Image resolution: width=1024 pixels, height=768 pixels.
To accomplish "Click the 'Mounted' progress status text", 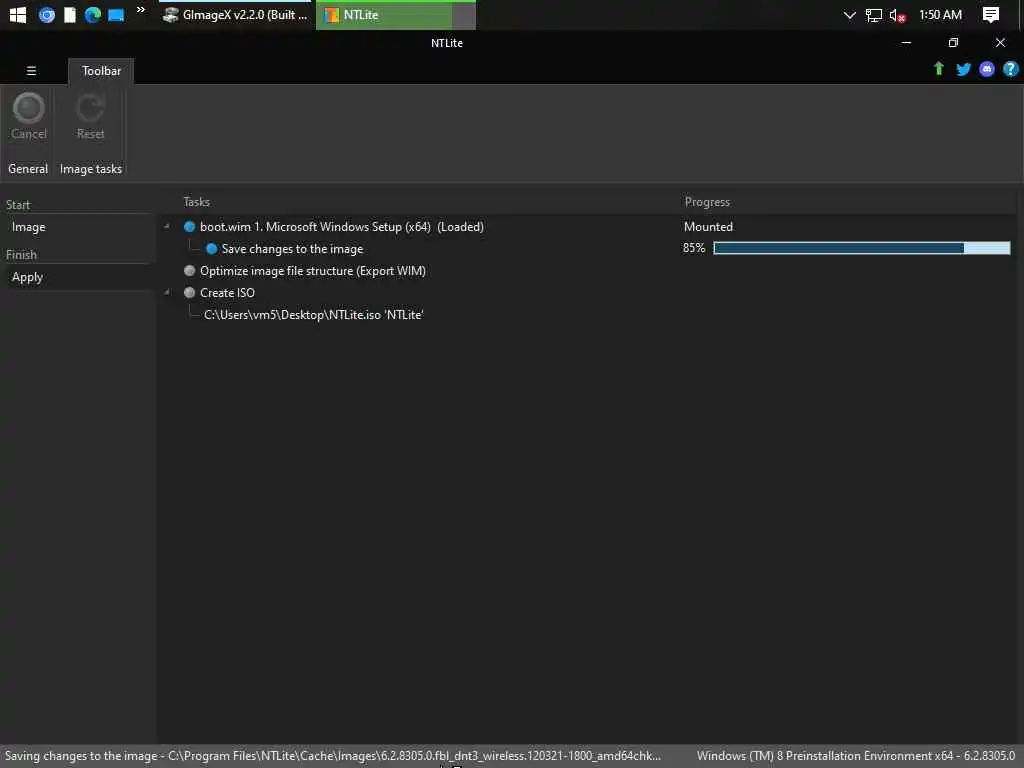I will (708, 227).
